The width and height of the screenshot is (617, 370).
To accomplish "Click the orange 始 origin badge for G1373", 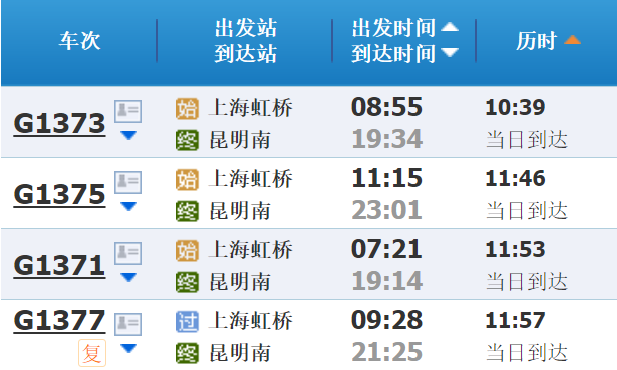I will [187, 109].
